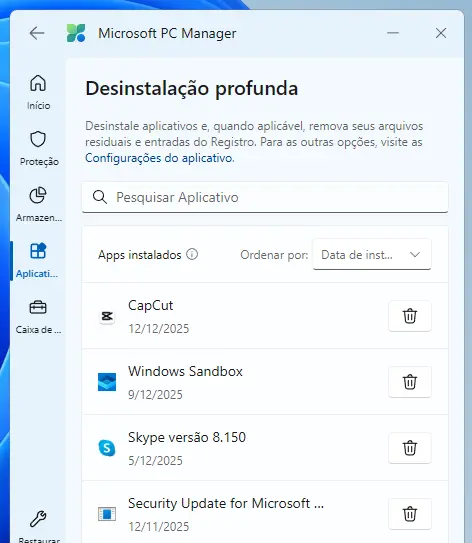Click the Windows Sandbox app icon
The width and height of the screenshot is (472, 543).
tap(107, 382)
